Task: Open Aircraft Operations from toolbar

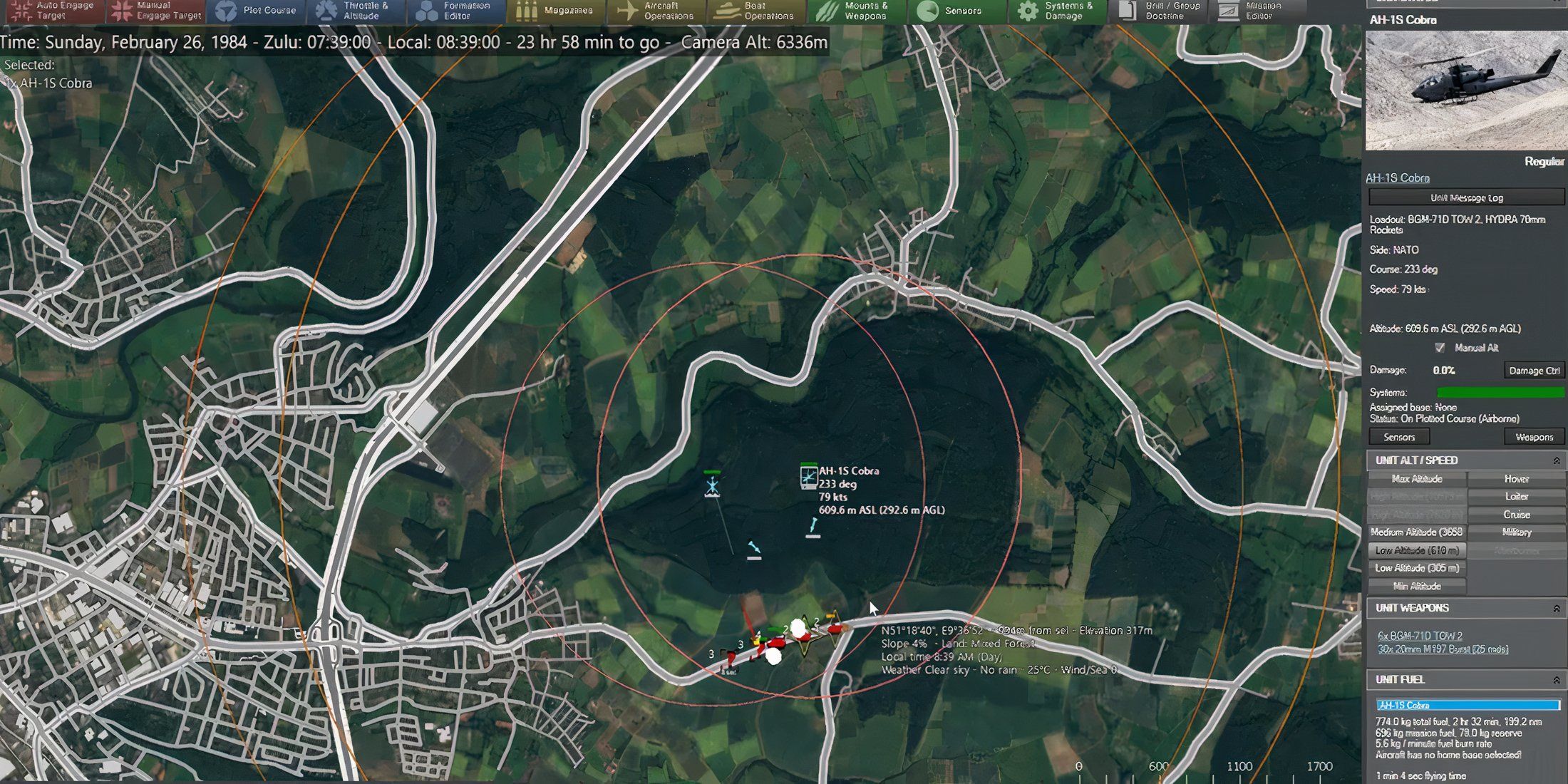Action: [x=657, y=11]
